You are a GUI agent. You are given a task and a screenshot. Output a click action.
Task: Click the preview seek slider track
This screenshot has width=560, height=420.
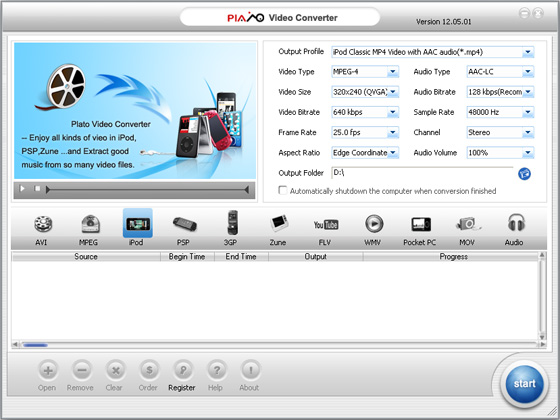[x=147, y=190]
